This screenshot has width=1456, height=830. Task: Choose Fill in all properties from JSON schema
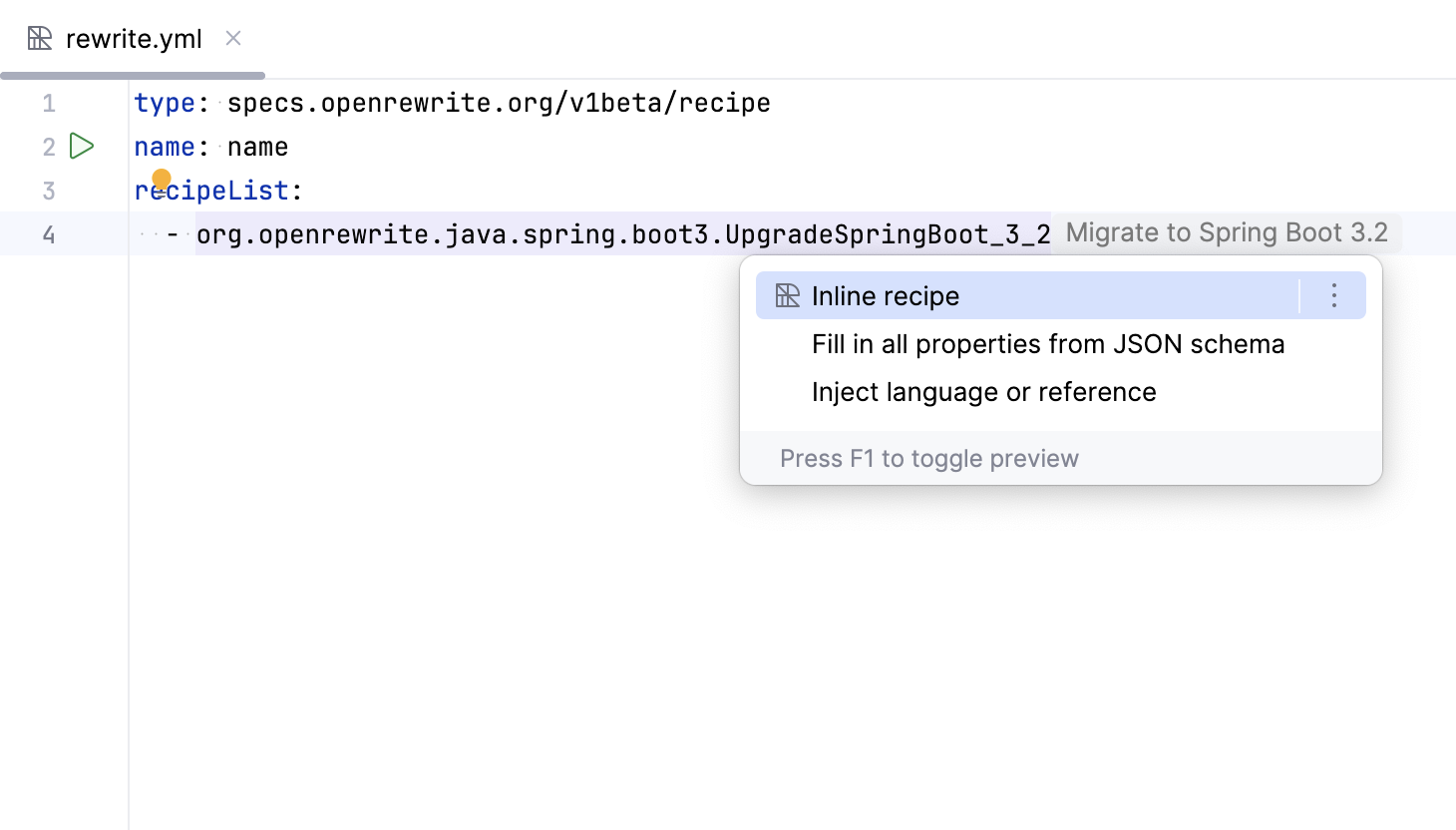1047,343
